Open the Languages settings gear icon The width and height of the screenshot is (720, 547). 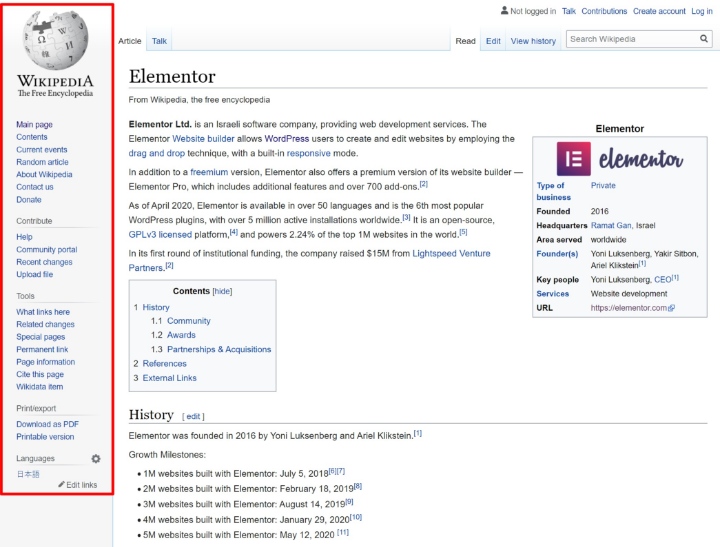click(x=96, y=458)
